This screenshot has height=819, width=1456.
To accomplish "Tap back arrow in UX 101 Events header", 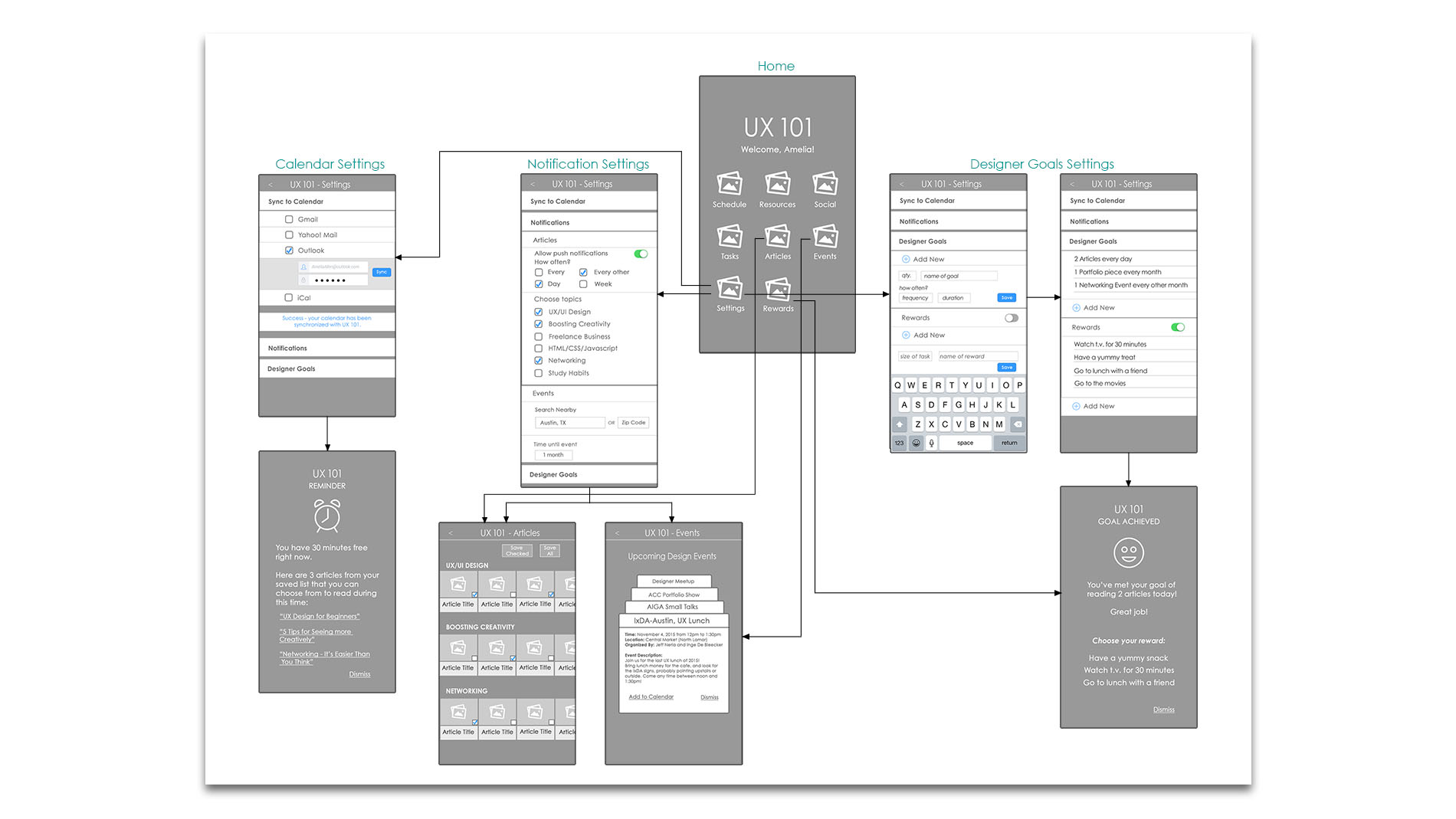I will (617, 532).
